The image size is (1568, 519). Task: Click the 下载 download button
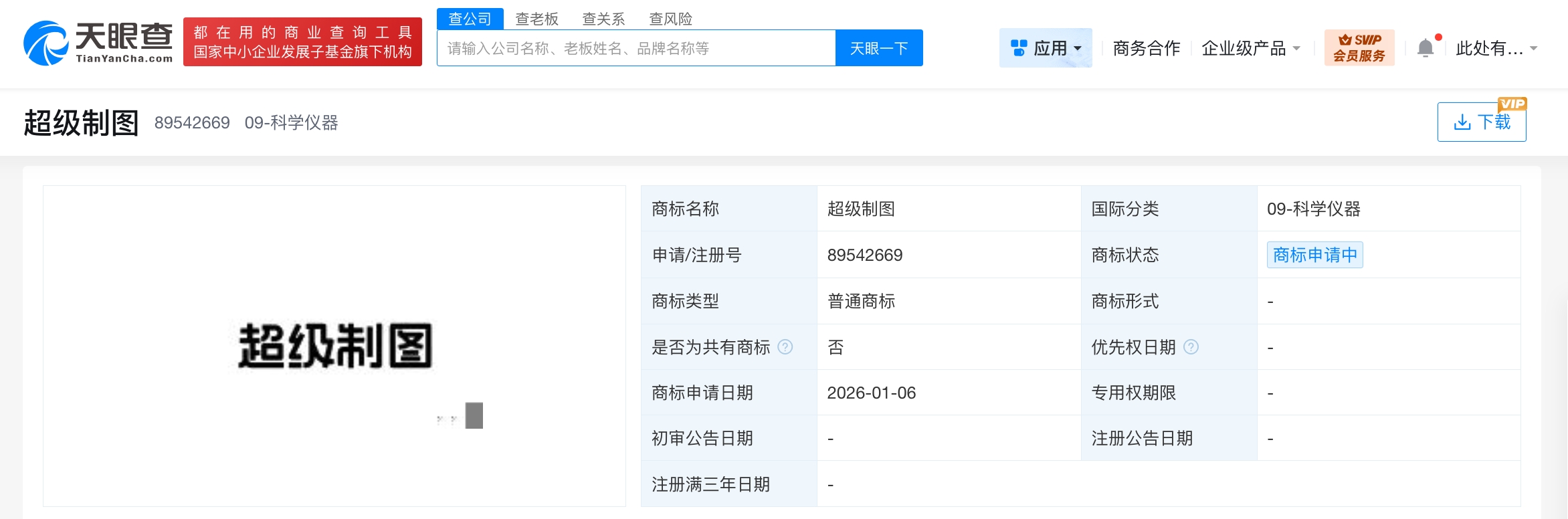tap(1481, 122)
